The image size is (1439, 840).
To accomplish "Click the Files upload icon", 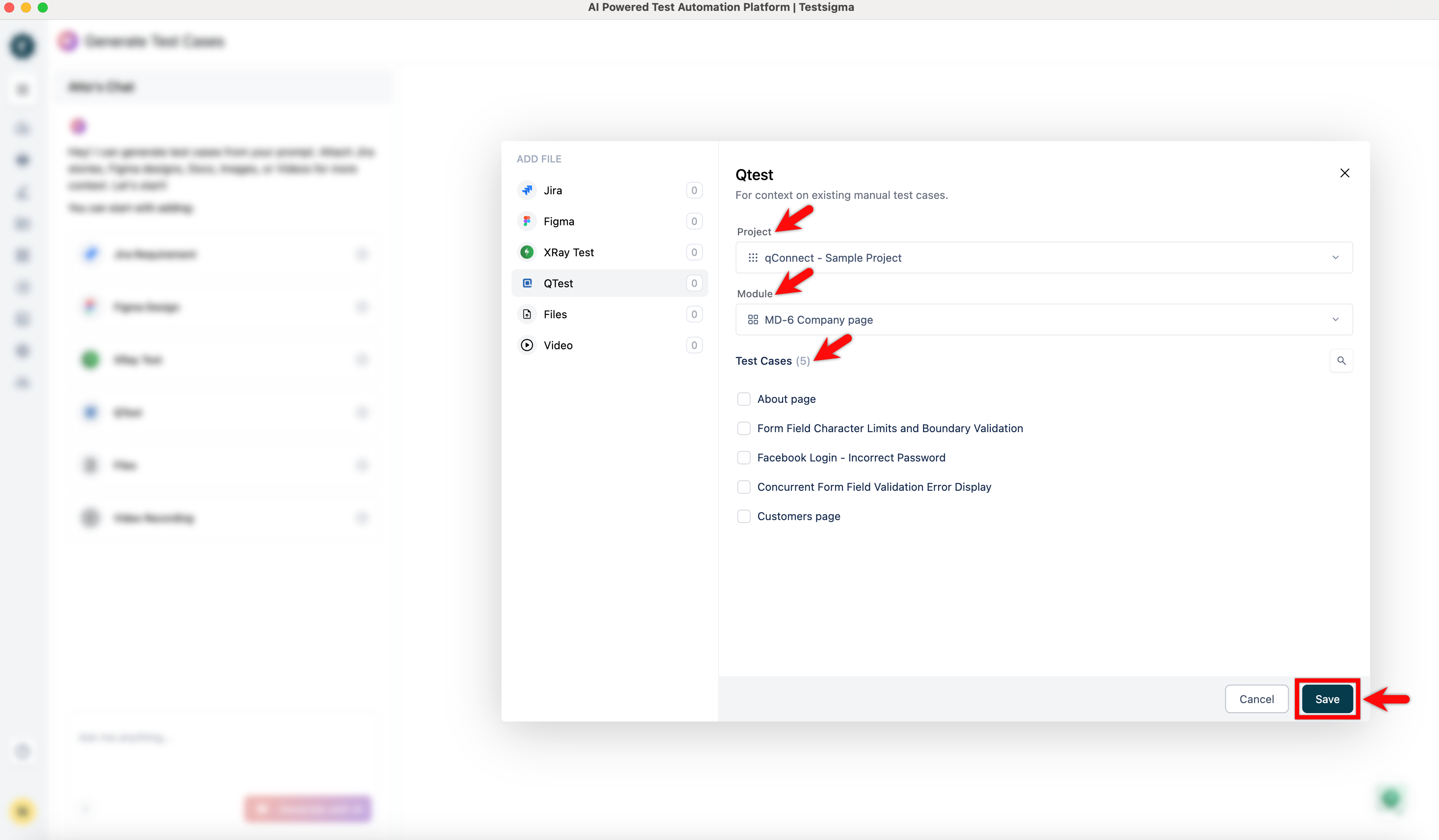I will (526, 314).
